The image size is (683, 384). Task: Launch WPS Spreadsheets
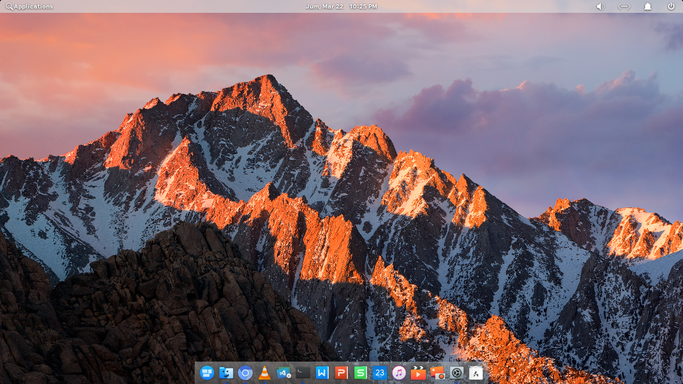(360, 373)
